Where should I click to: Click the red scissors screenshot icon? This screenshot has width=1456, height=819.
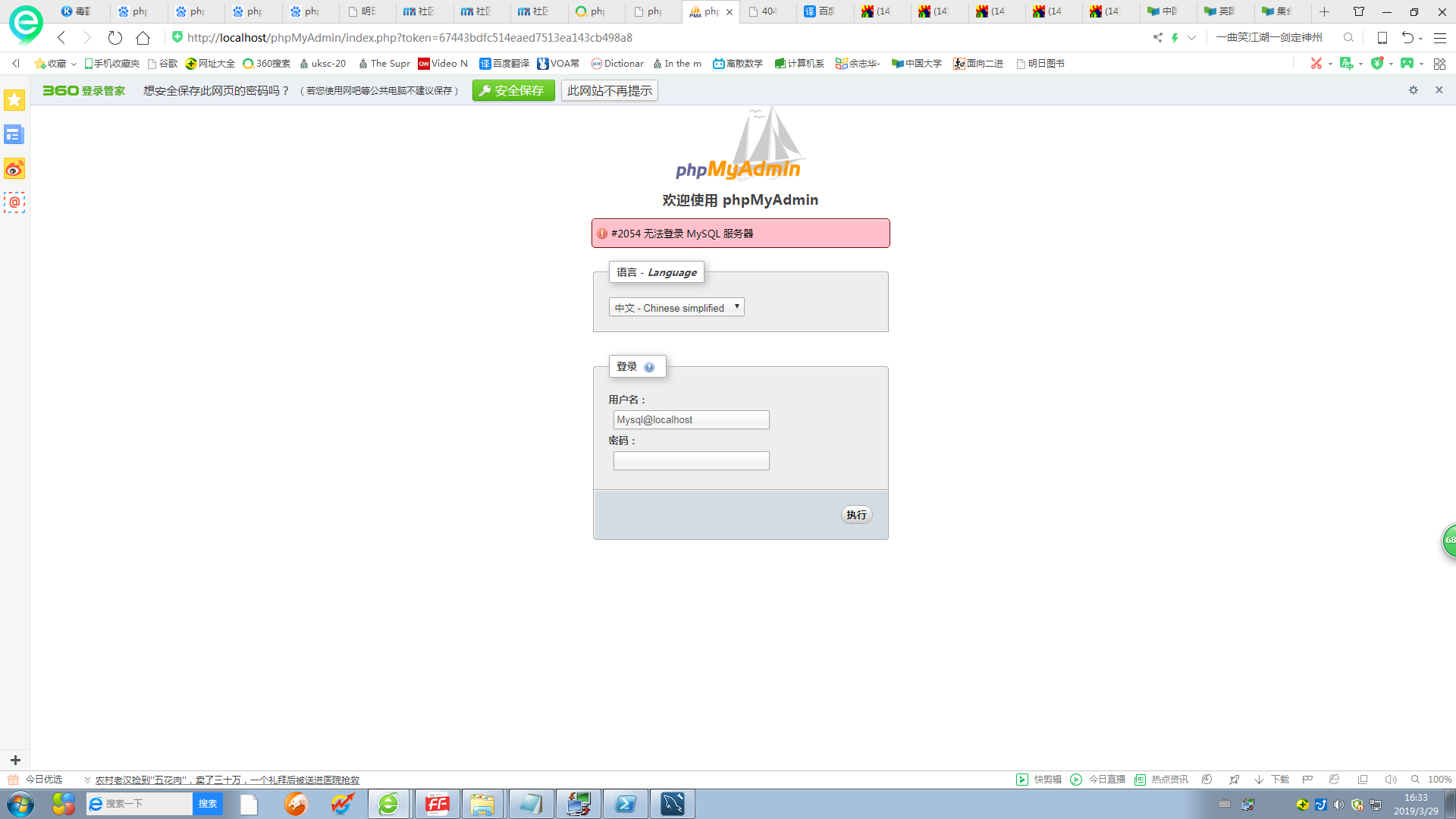click(x=1316, y=64)
